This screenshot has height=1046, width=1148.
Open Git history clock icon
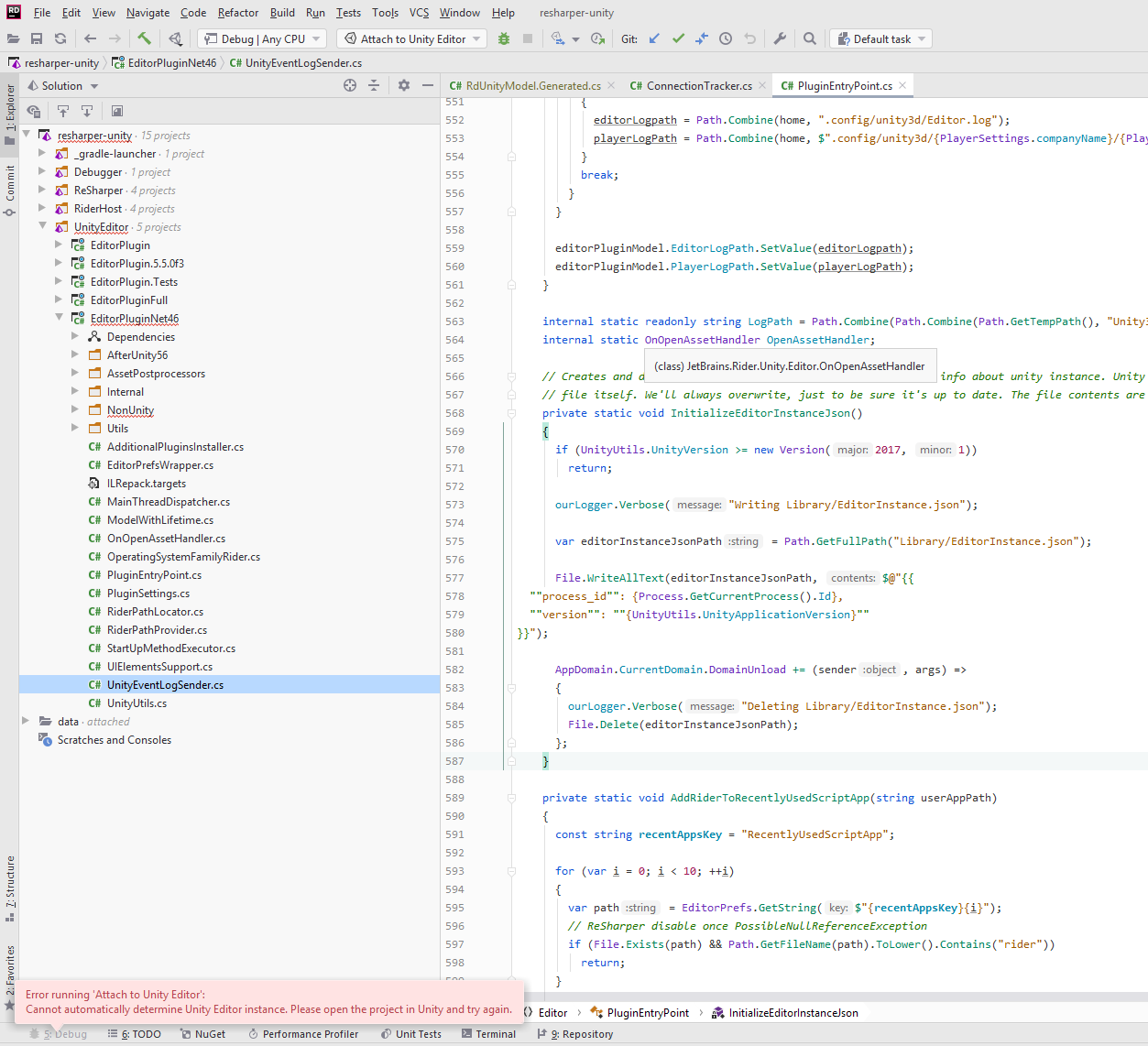pos(726,38)
